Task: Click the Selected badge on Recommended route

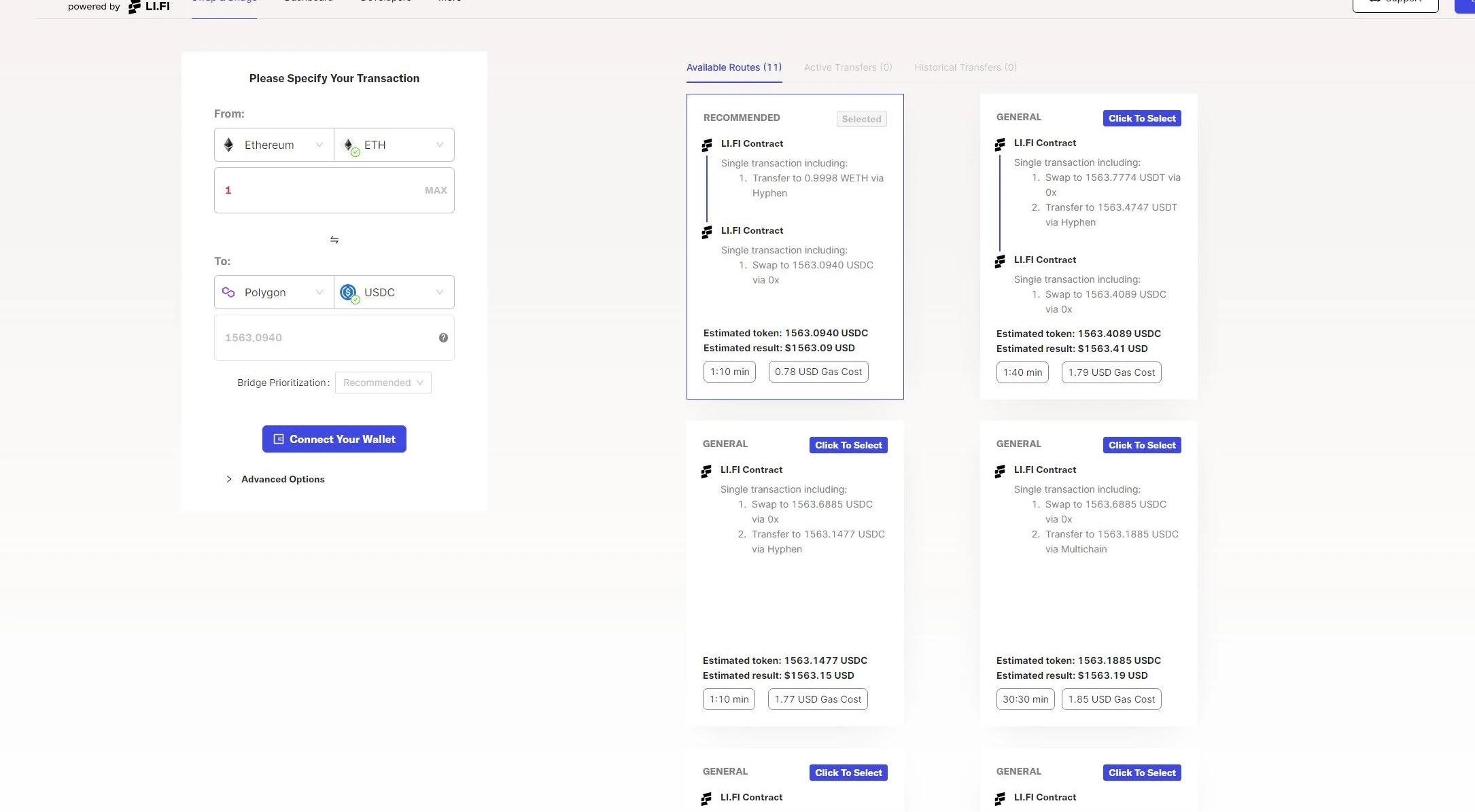Action: (x=861, y=119)
